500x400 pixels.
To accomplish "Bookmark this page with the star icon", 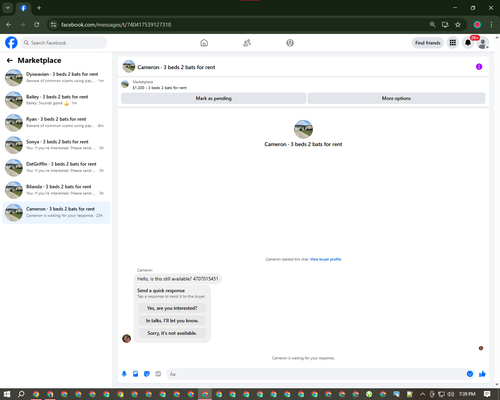I will click(458, 24).
